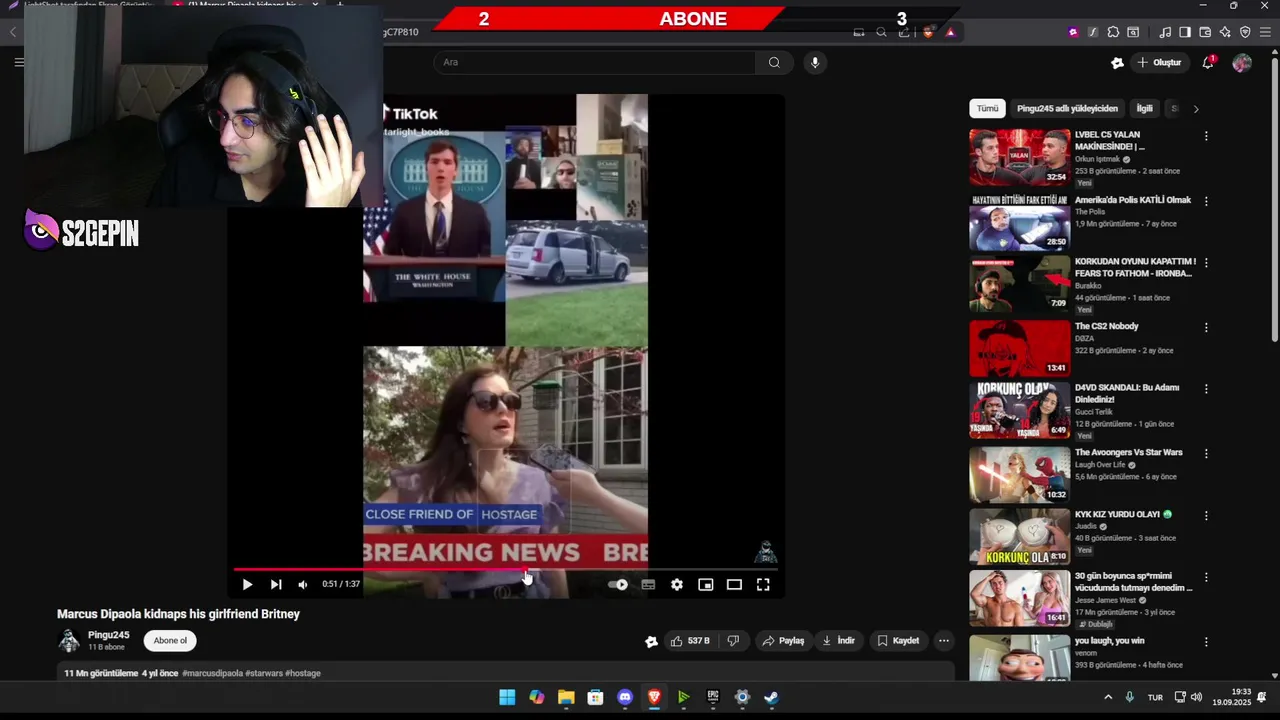Open The CS2 Nobody red thumbnail

pyautogui.click(x=1019, y=348)
